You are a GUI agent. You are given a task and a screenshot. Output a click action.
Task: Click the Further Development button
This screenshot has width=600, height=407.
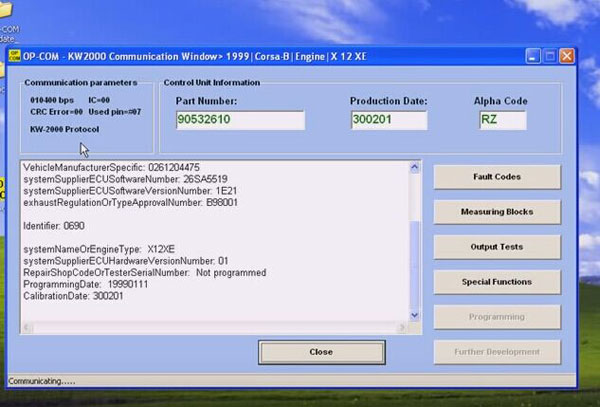497,352
